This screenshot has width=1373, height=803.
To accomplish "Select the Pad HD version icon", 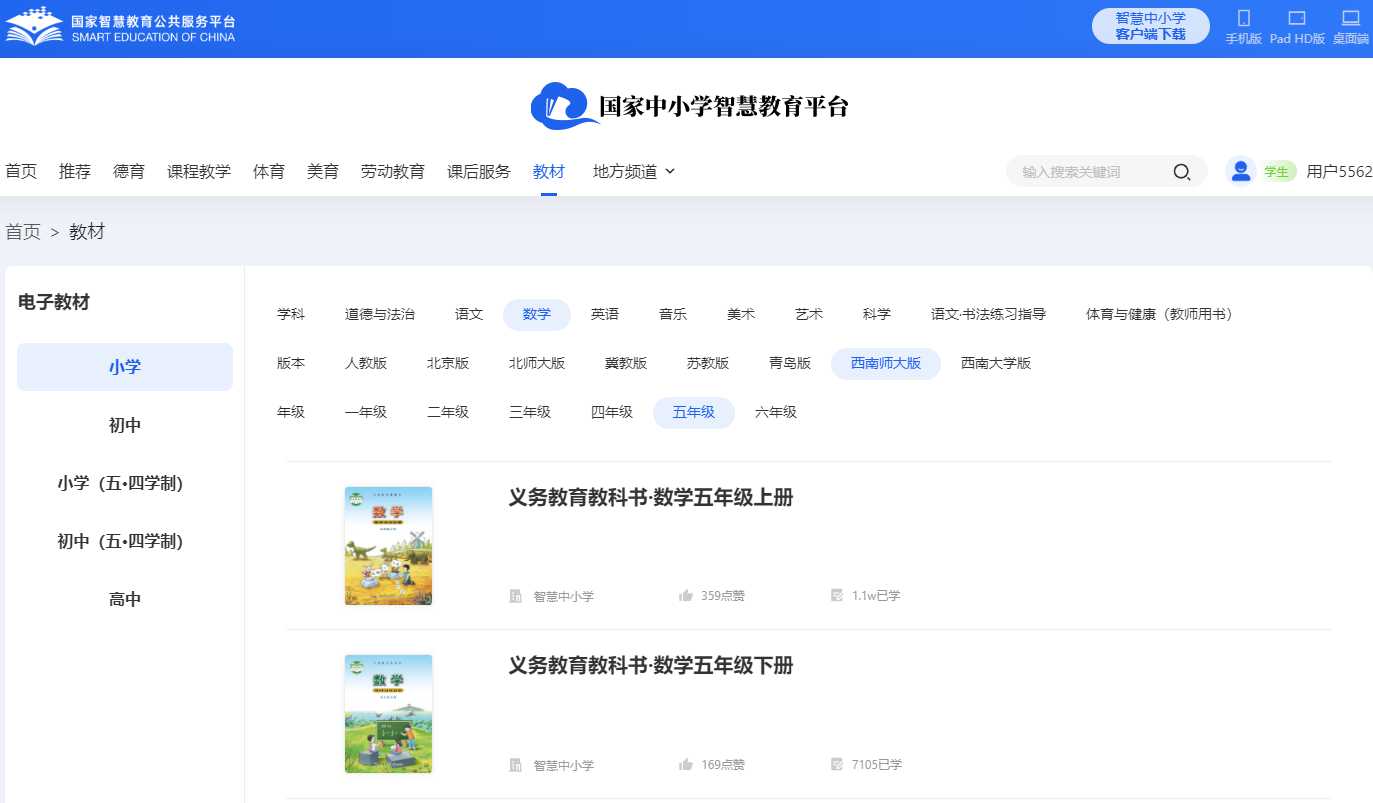I will (x=1297, y=18).
